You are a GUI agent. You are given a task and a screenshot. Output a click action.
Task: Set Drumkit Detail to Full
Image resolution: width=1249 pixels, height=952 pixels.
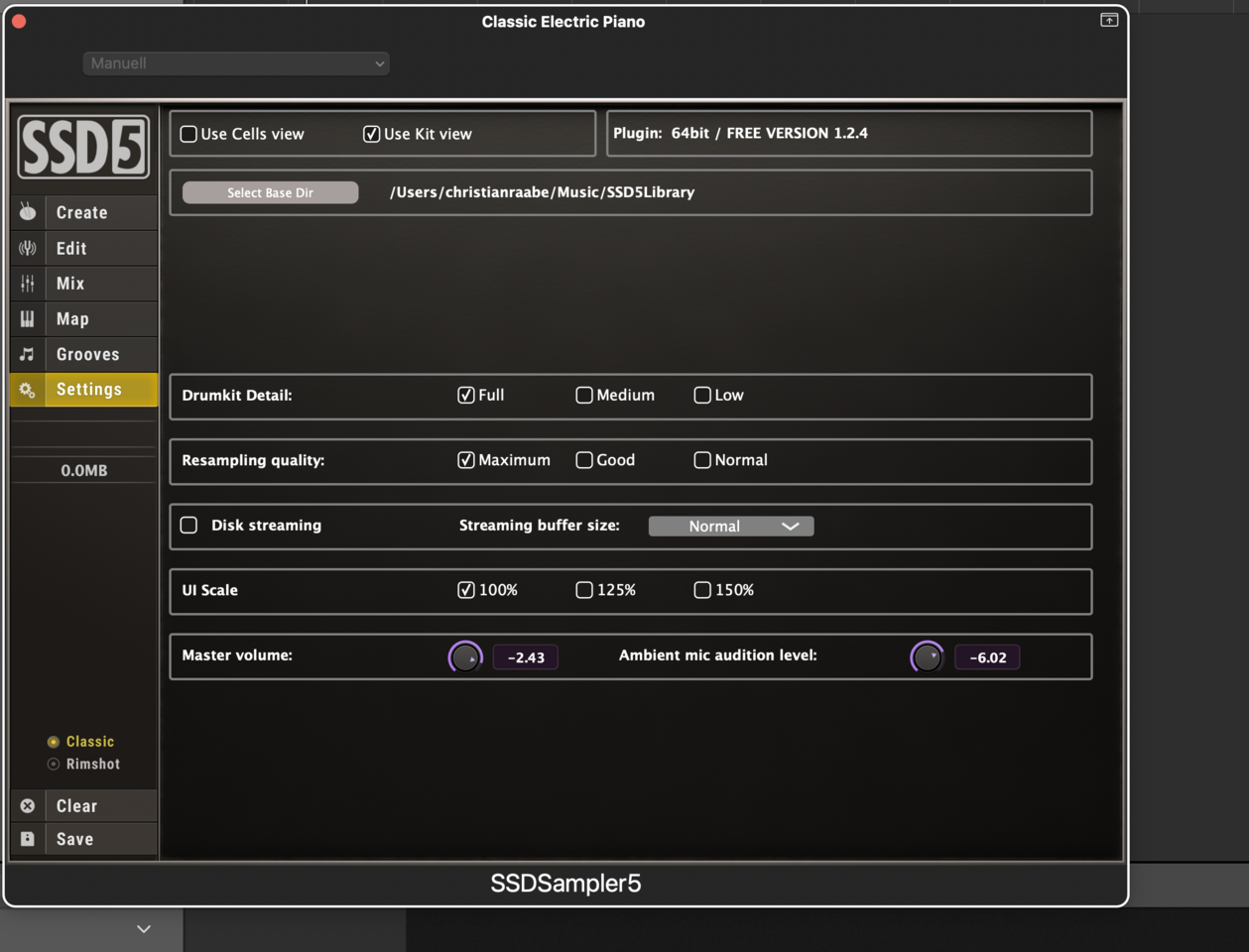pos(465,395)
